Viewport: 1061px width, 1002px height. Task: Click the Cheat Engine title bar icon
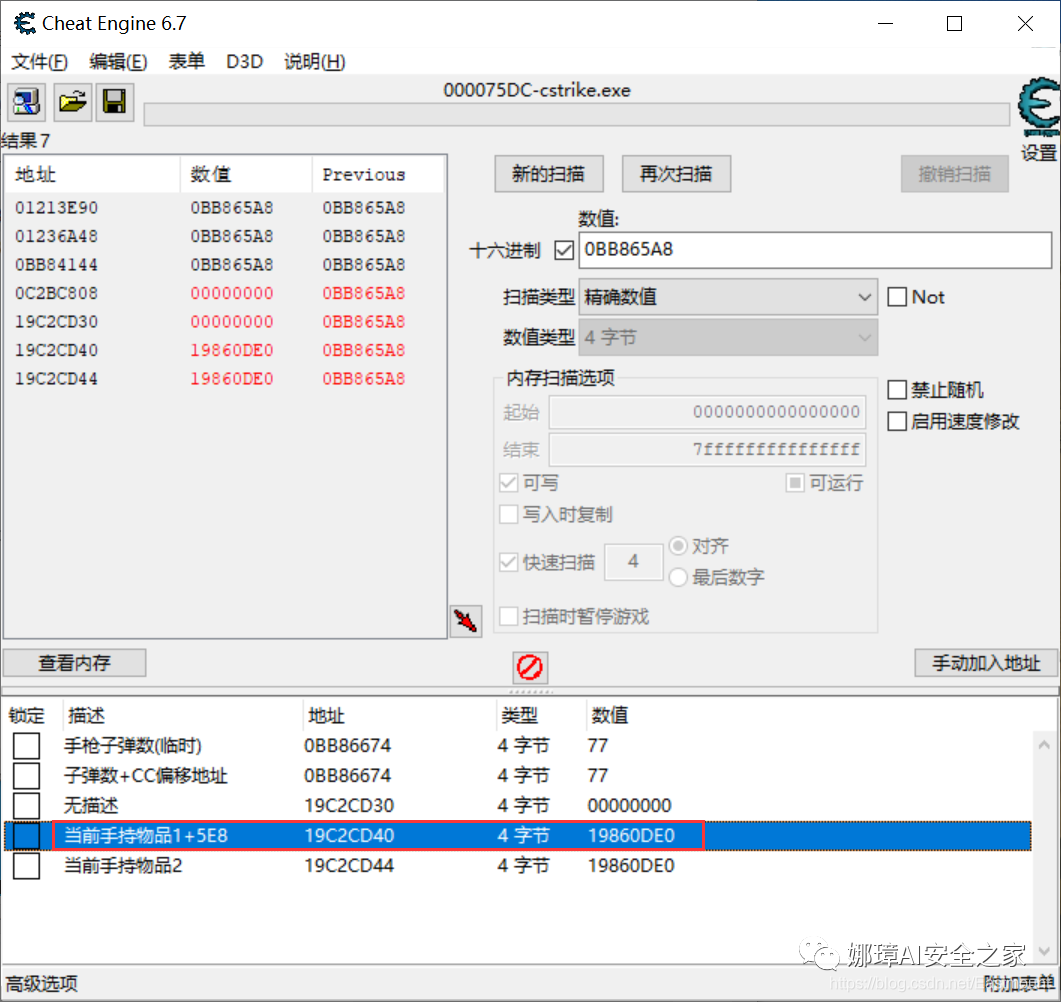[x=25, y=24]
